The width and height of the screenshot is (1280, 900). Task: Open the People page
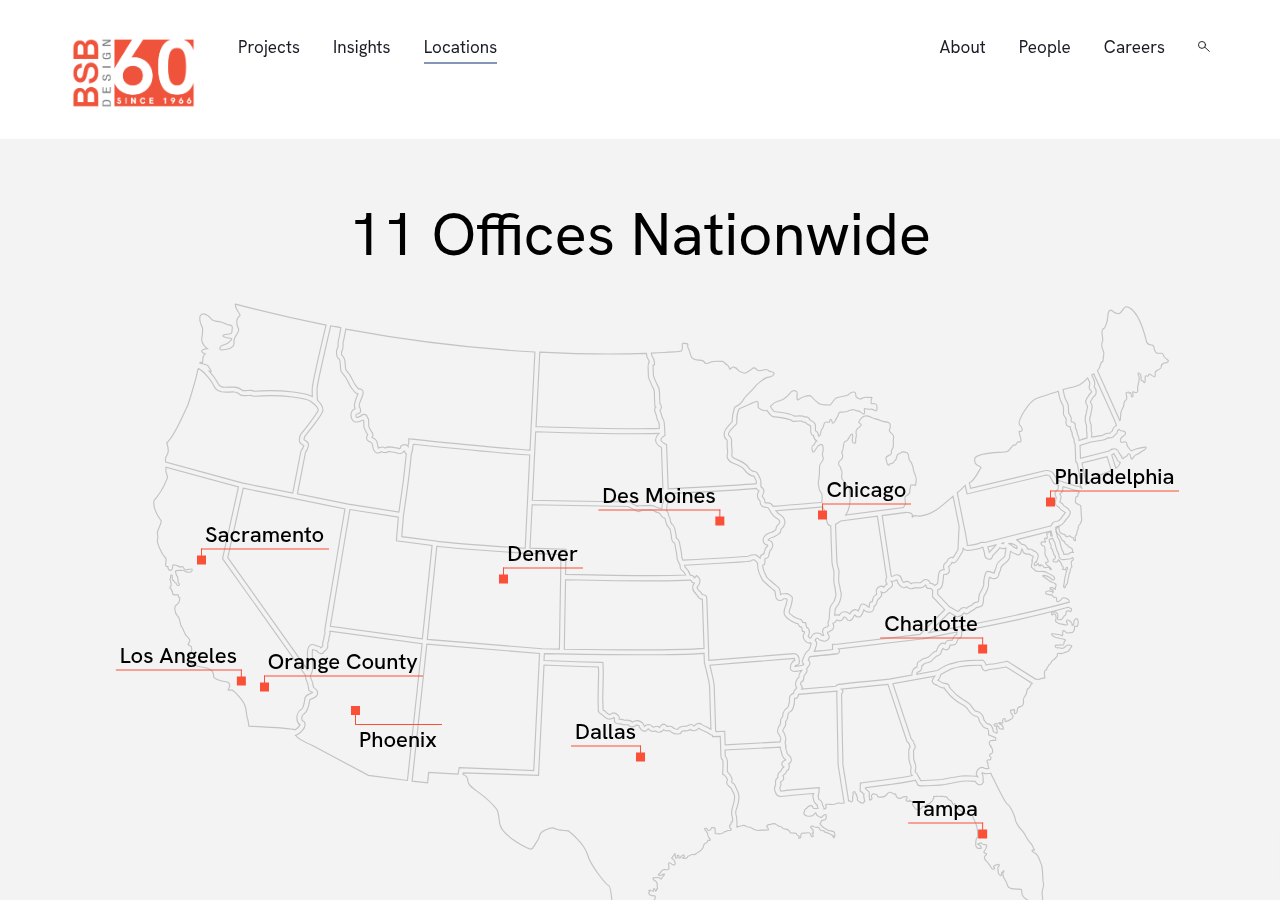(x=1044, y=45)
